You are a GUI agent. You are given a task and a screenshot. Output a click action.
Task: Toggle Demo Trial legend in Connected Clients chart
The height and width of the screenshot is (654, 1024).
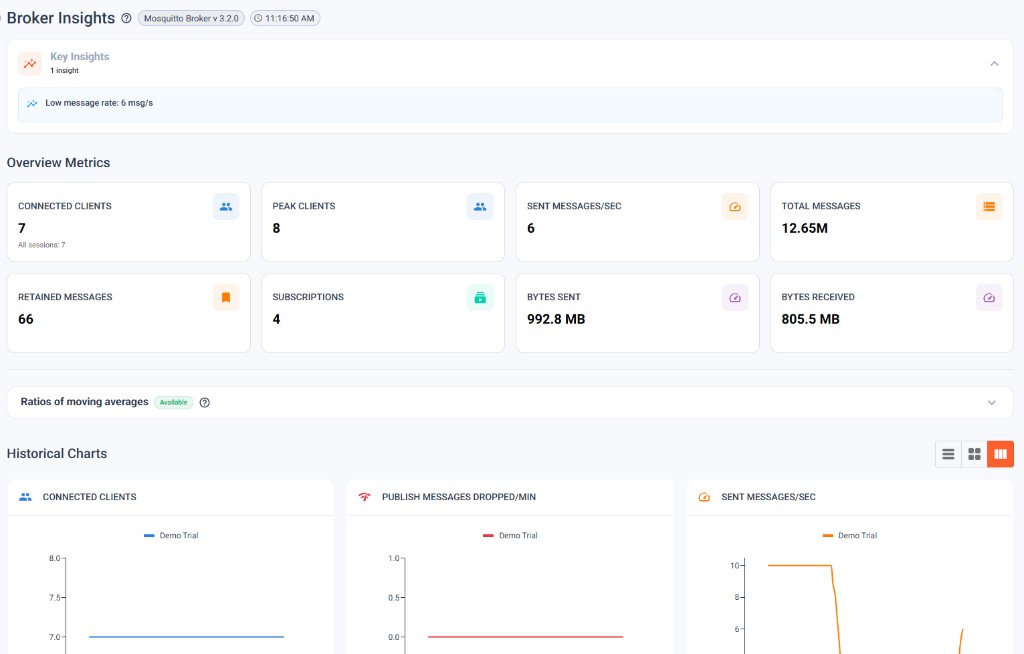(x=171, y=535)
